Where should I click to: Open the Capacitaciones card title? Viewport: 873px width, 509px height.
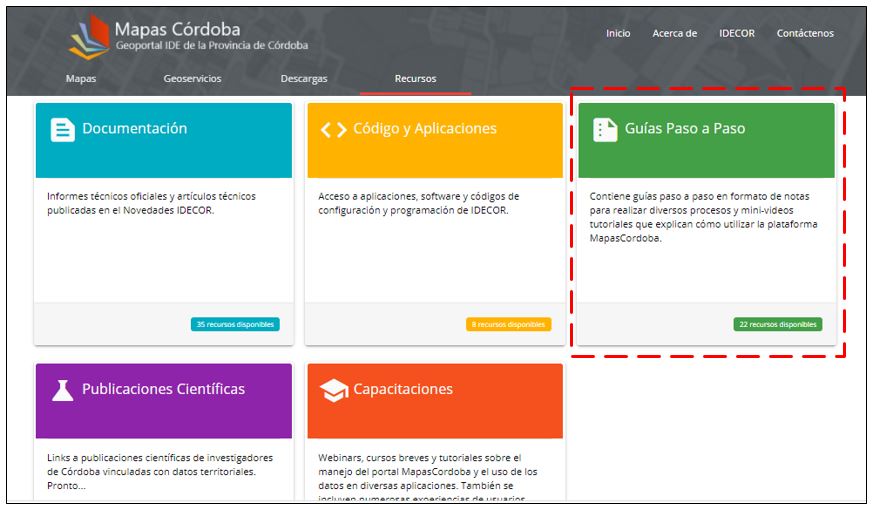point(403,389)
